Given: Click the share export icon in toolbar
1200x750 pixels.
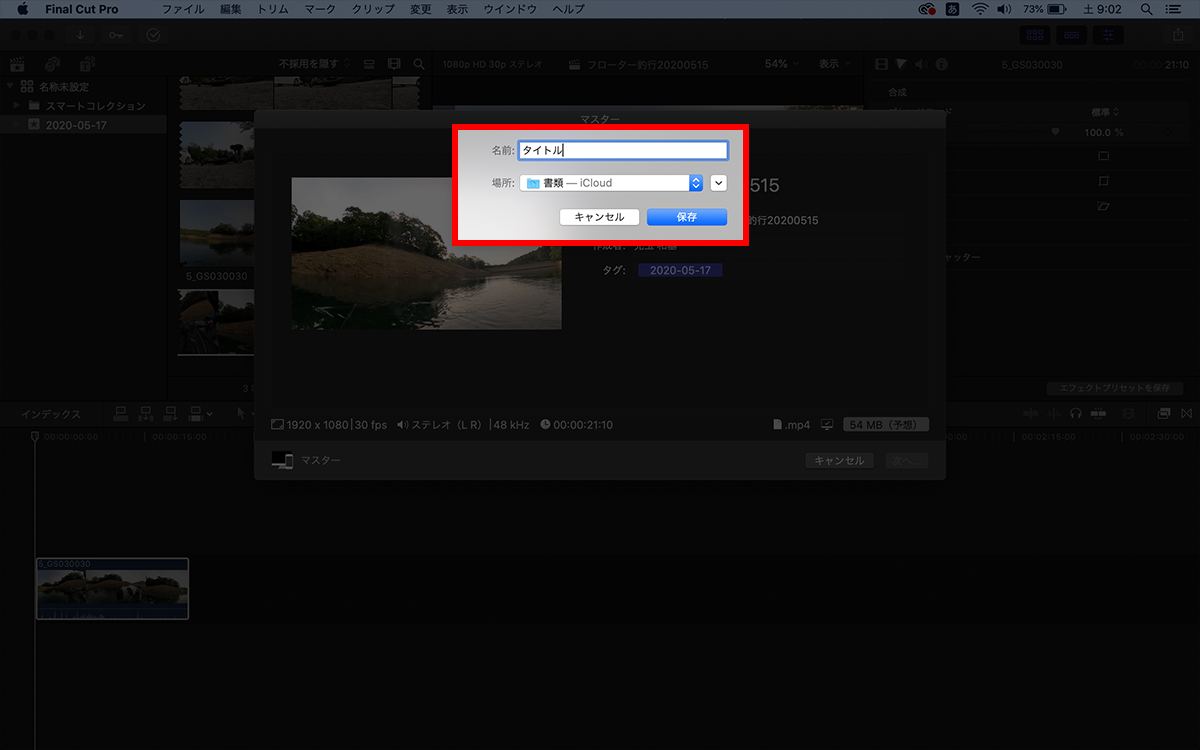Looking at the screenshot, I should (x=1179, y=35).
